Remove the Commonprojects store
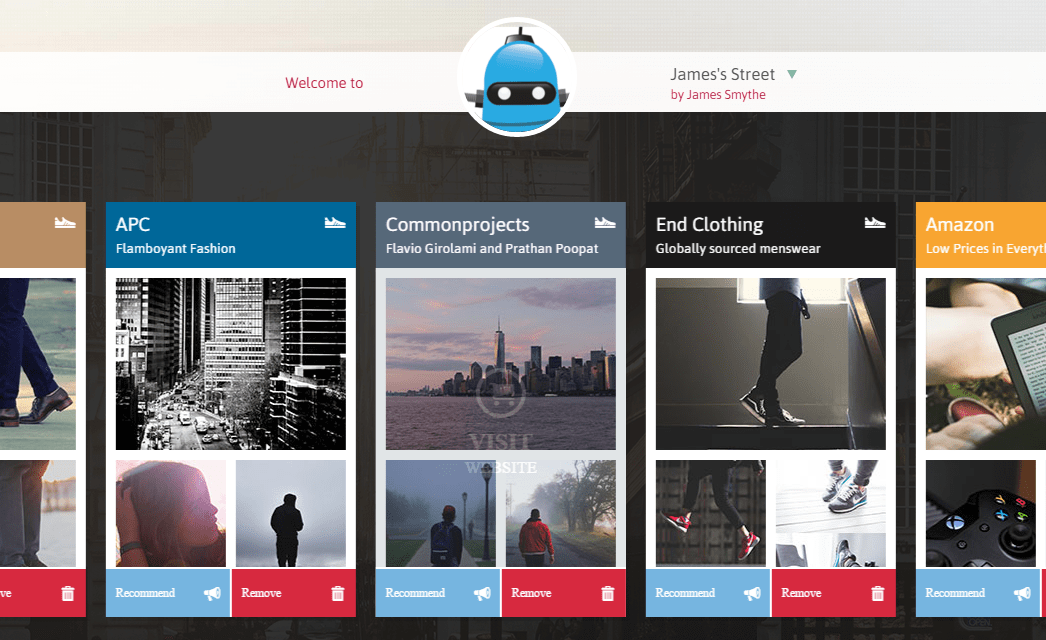The width and height of the screenshot is (1046, 640). [564, 593]
